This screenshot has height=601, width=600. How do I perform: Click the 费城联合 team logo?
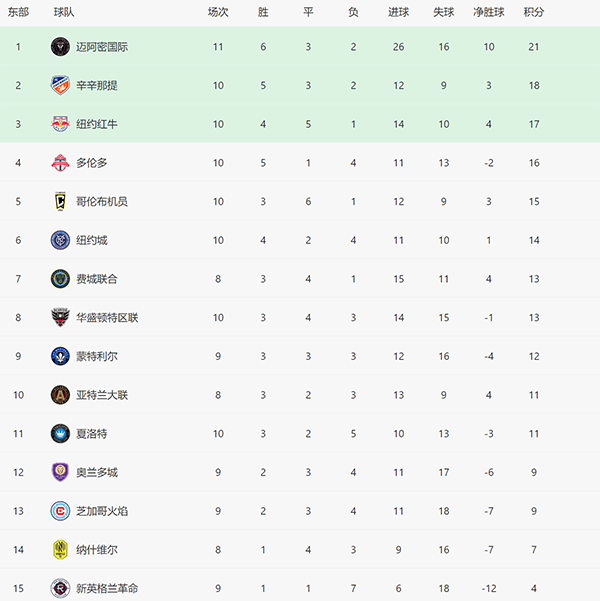60,279
